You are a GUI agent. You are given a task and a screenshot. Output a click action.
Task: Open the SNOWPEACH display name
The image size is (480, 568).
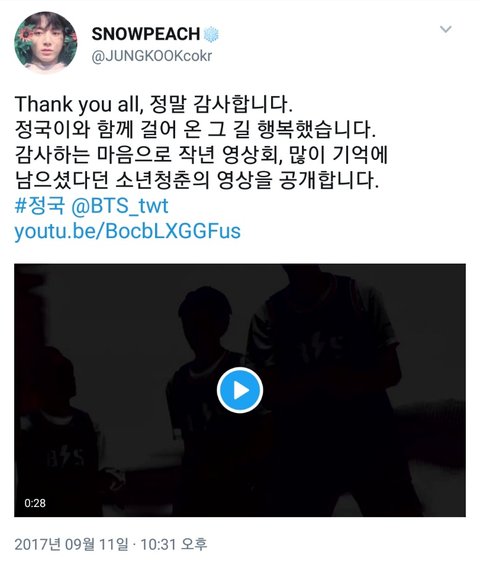[x=146, y=34]
